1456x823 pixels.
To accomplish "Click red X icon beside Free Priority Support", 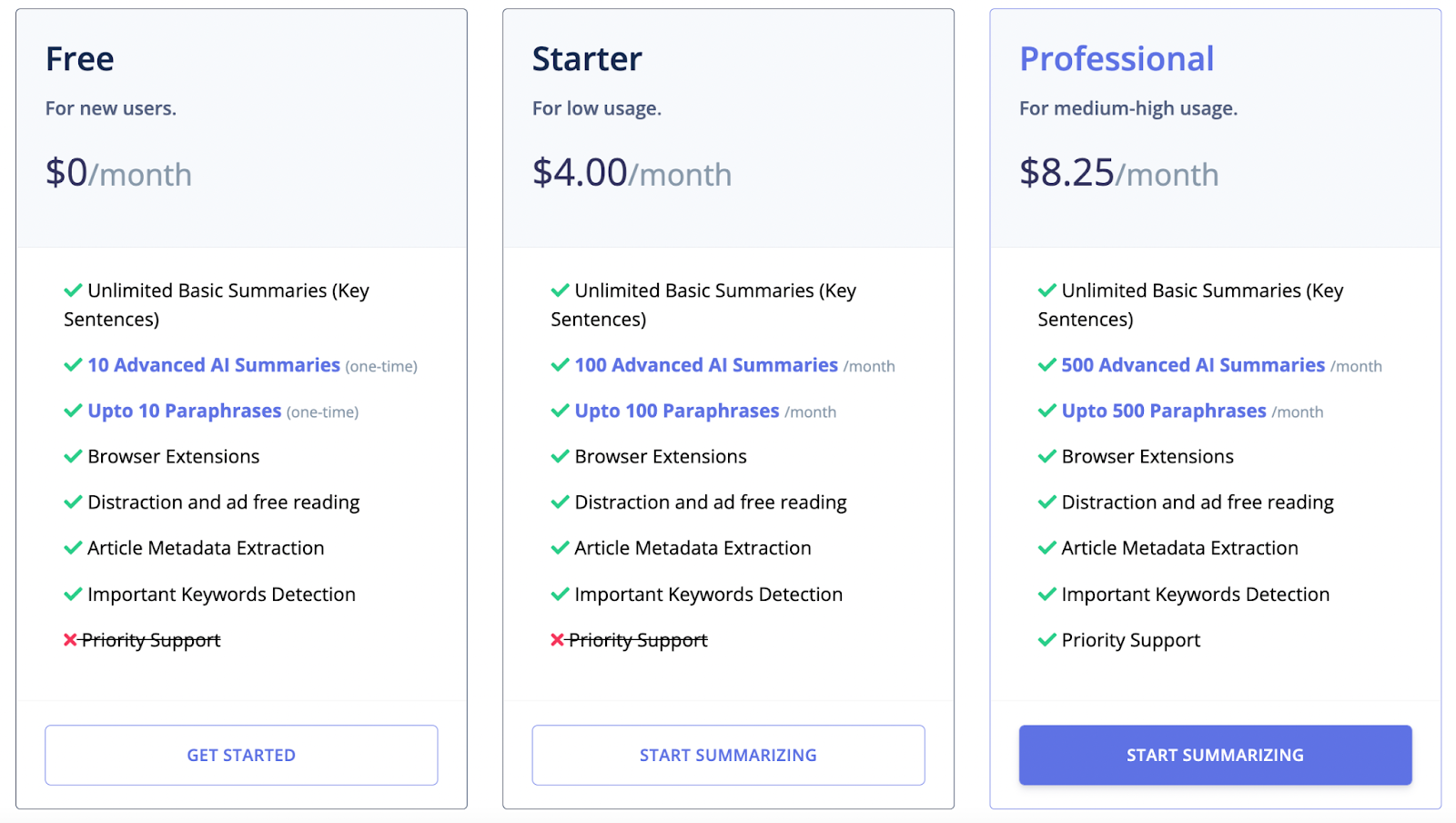I will [70, 640].
